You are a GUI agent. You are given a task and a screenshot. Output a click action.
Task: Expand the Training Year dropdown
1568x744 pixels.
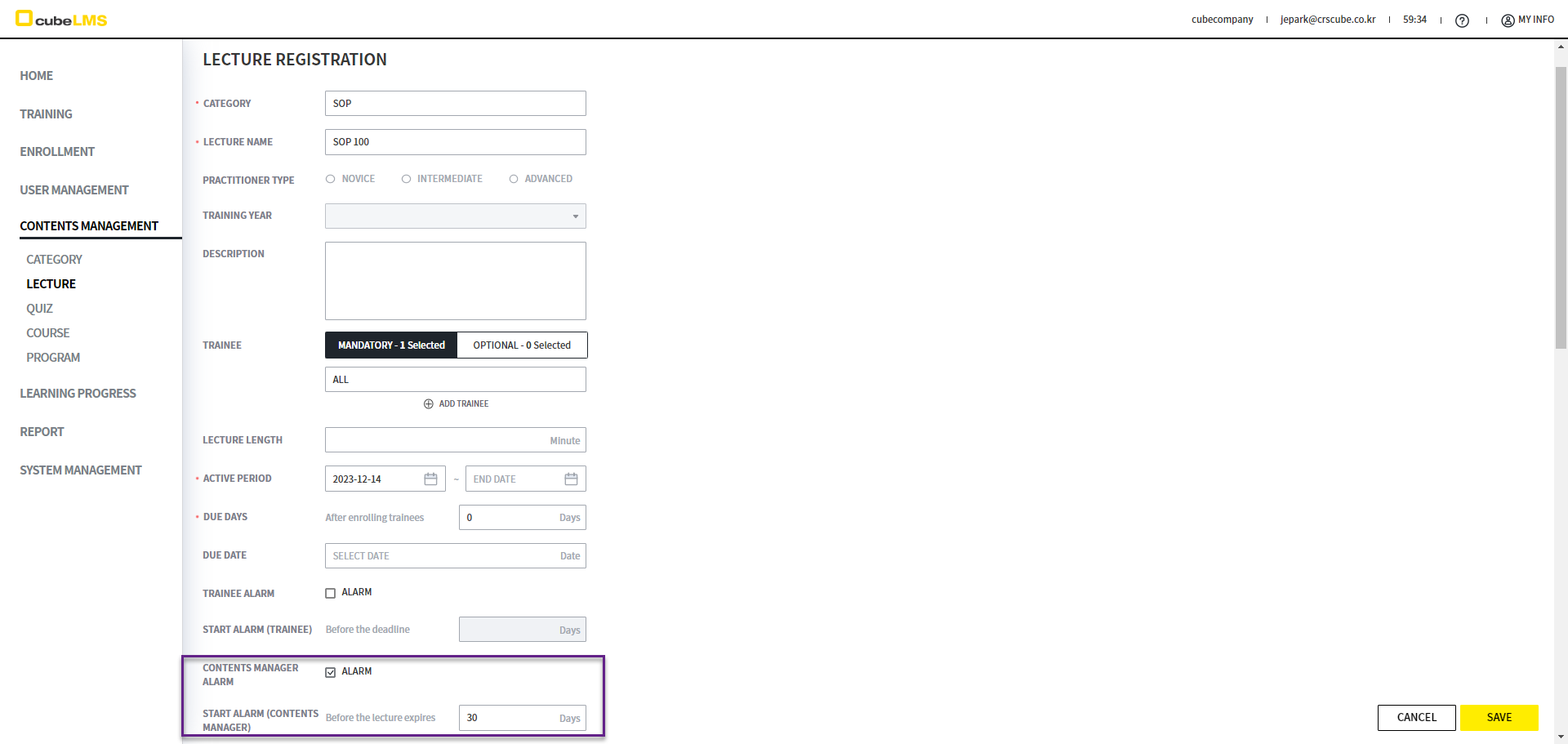pyautogui.click(x=455, y=216)
